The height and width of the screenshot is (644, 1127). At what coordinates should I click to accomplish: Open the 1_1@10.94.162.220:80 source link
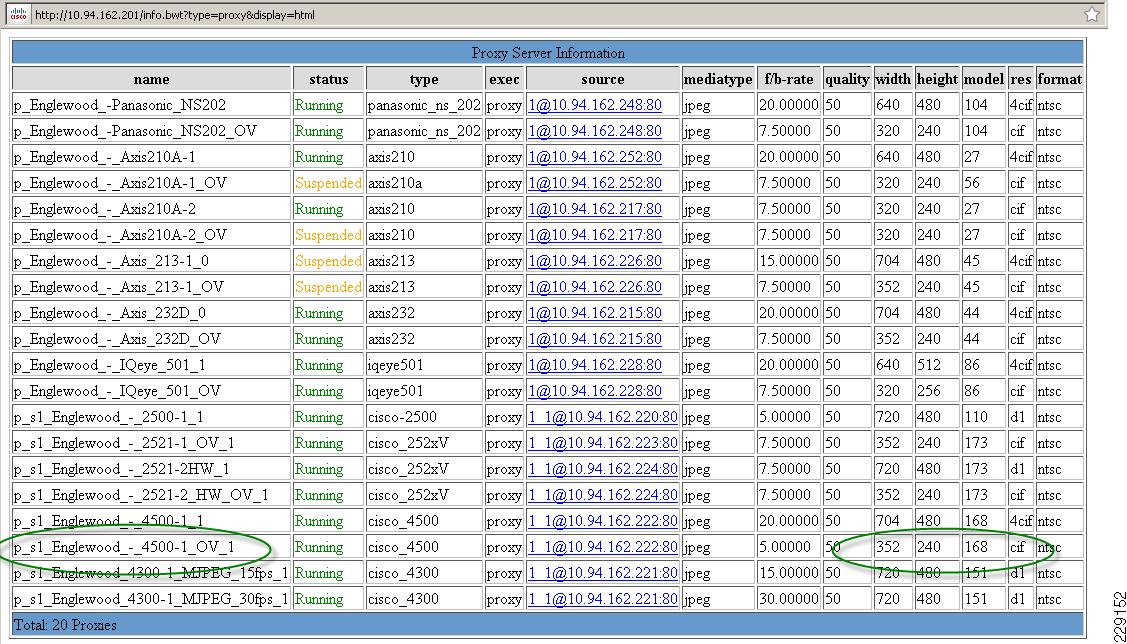coord(603,417)
